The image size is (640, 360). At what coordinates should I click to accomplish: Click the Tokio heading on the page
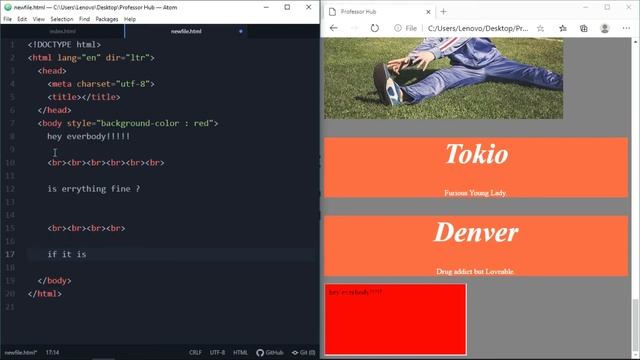477,154
